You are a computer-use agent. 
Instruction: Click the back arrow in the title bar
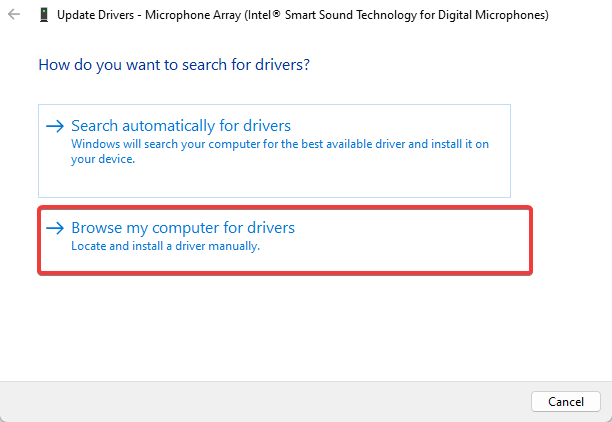point(14,16)
